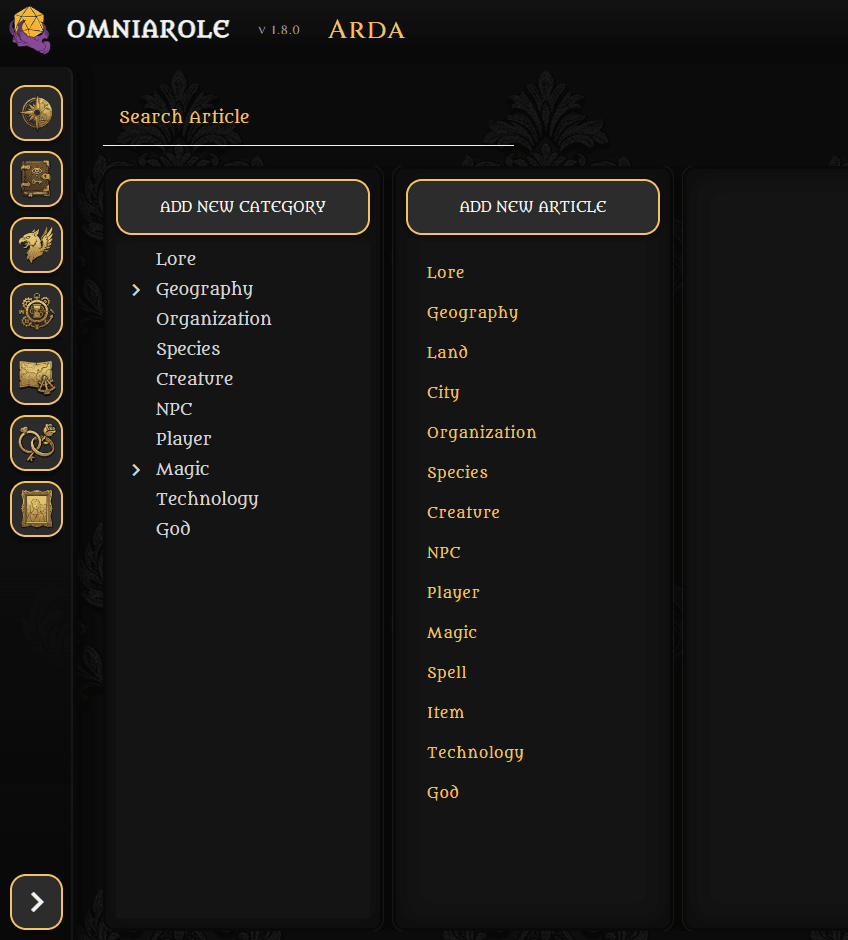Click the Add New Article button
Screen dimensions: 848x940
[533, 207]
